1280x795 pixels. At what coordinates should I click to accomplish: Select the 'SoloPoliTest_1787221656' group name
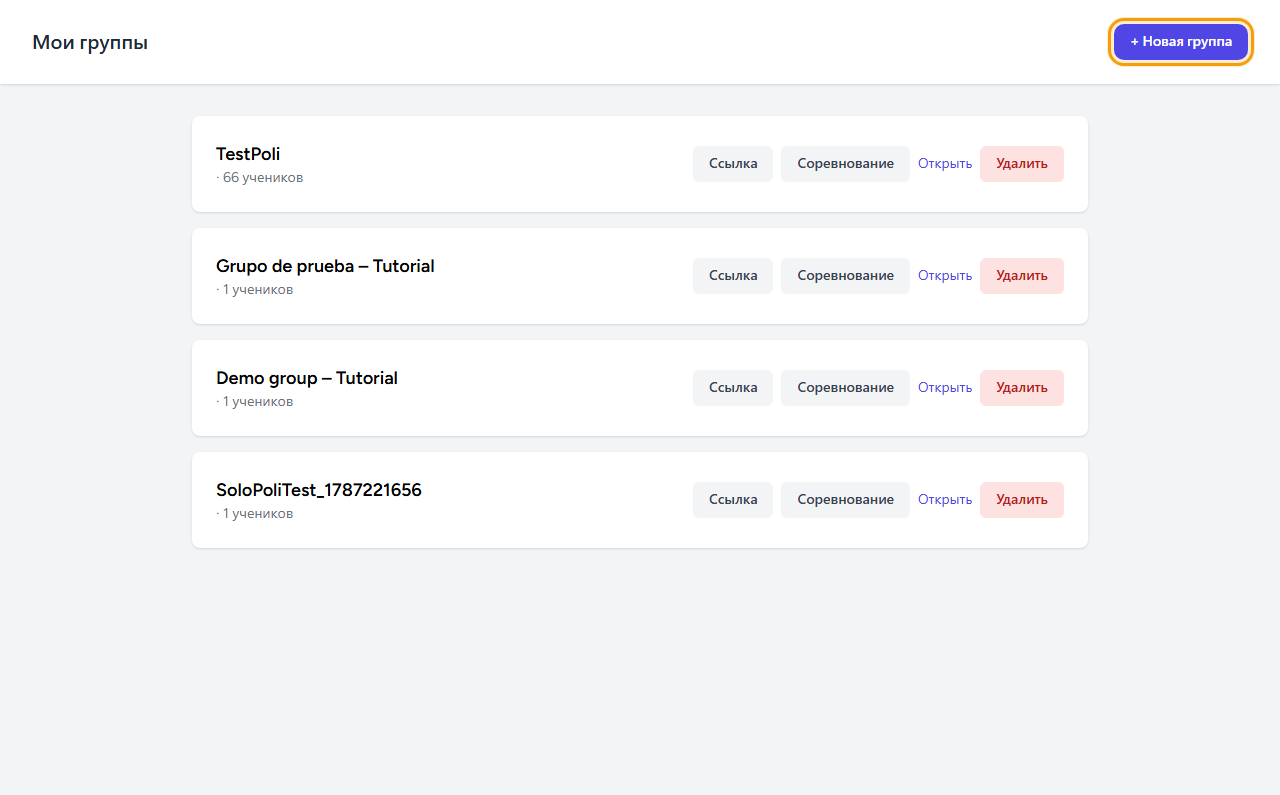(319, 490)
